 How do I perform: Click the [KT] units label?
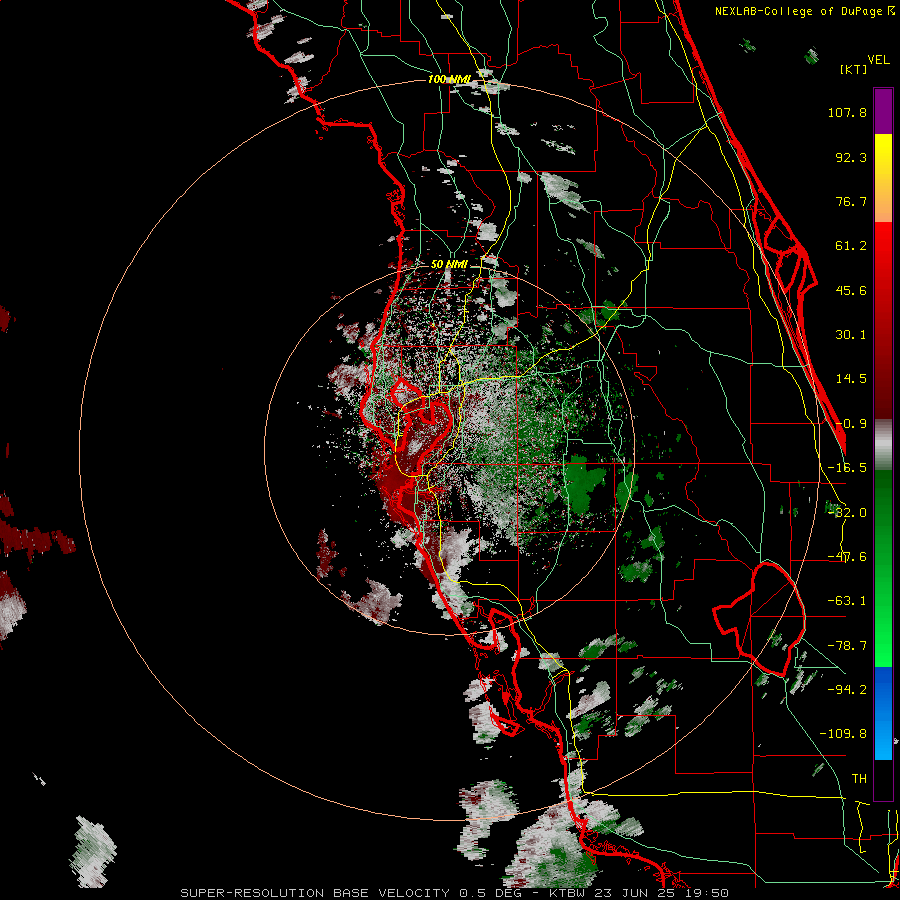coord(854,69)
